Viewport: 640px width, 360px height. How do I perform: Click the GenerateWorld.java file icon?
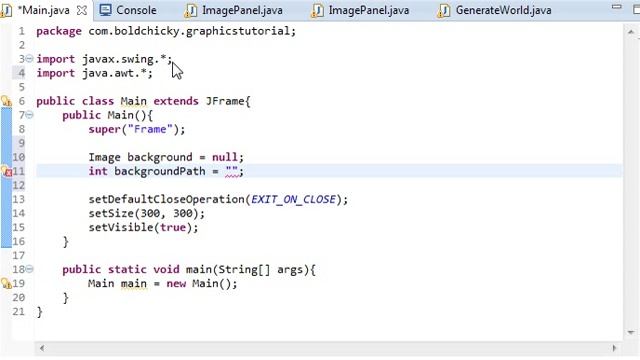tap(443, 11)
